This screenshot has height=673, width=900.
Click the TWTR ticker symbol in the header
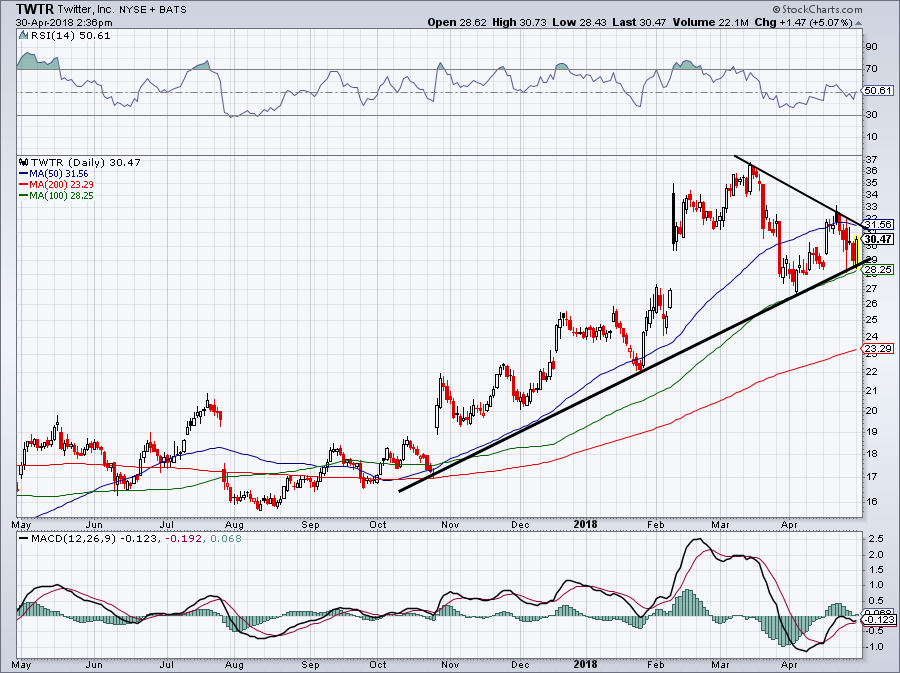[34, 9]
